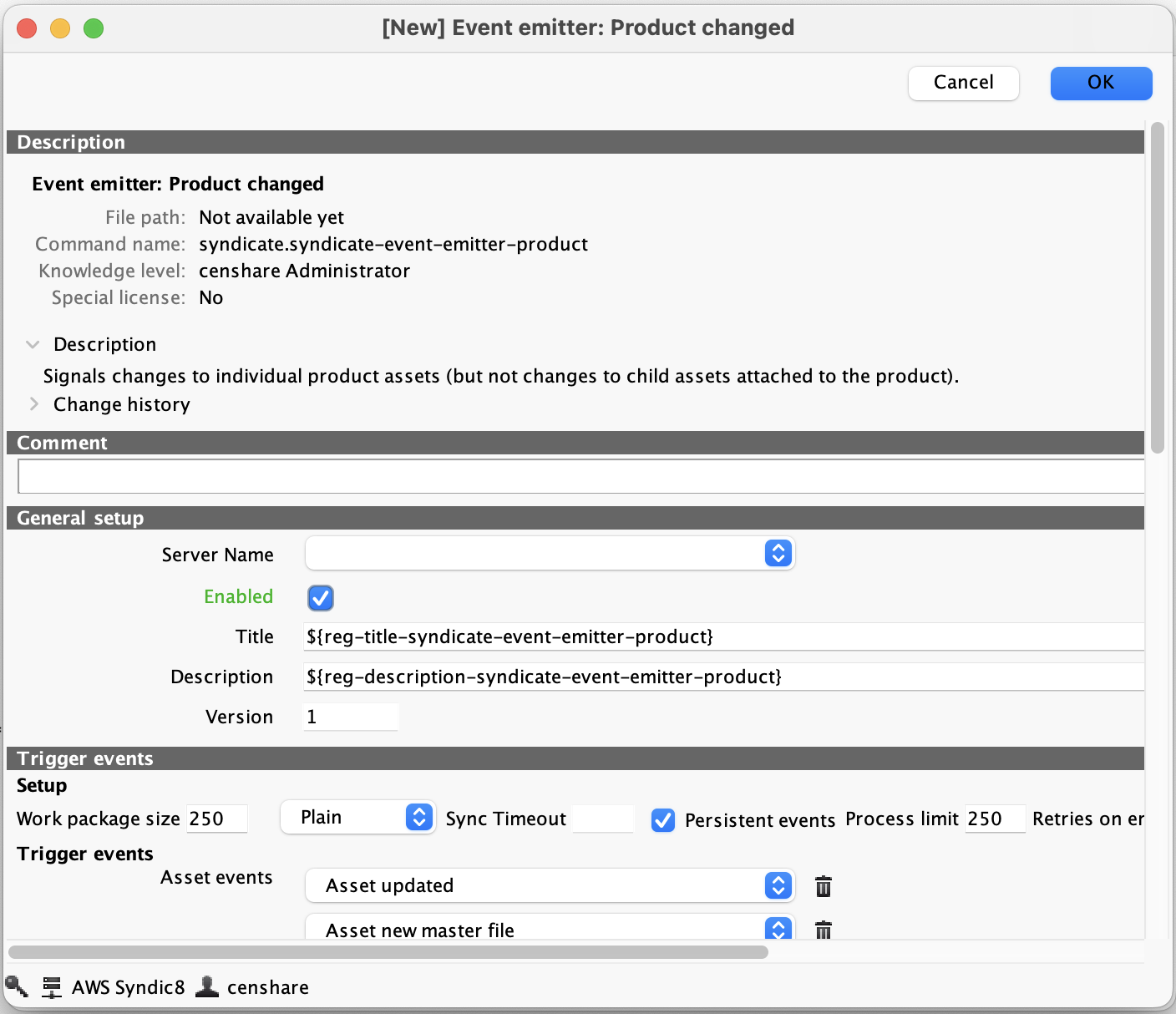Open the Server Name dropdown
The width and height of the screenshot is (1176, 1014).
[x=550, y=553]
